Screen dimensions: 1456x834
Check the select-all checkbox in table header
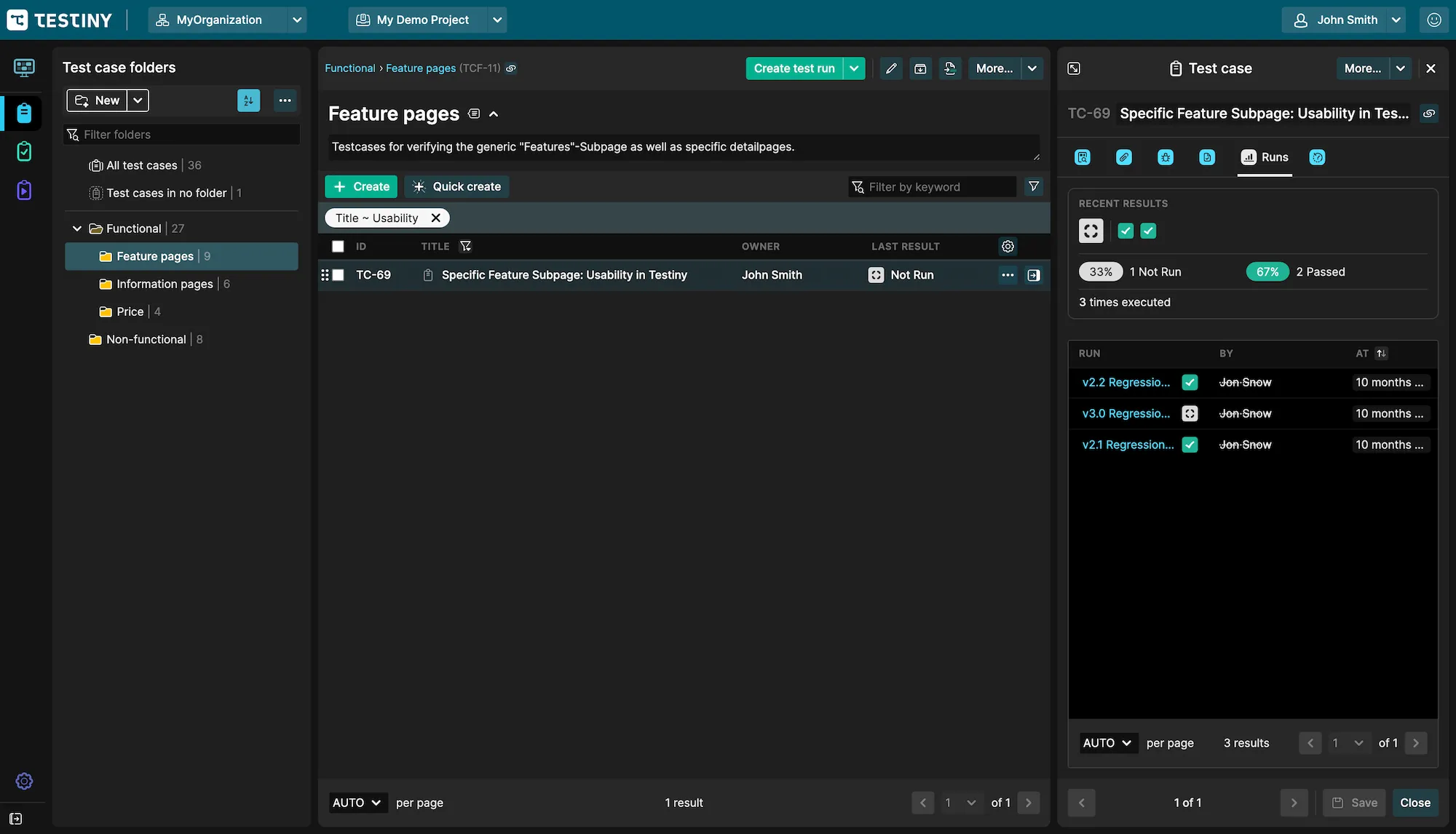(338, 247)
